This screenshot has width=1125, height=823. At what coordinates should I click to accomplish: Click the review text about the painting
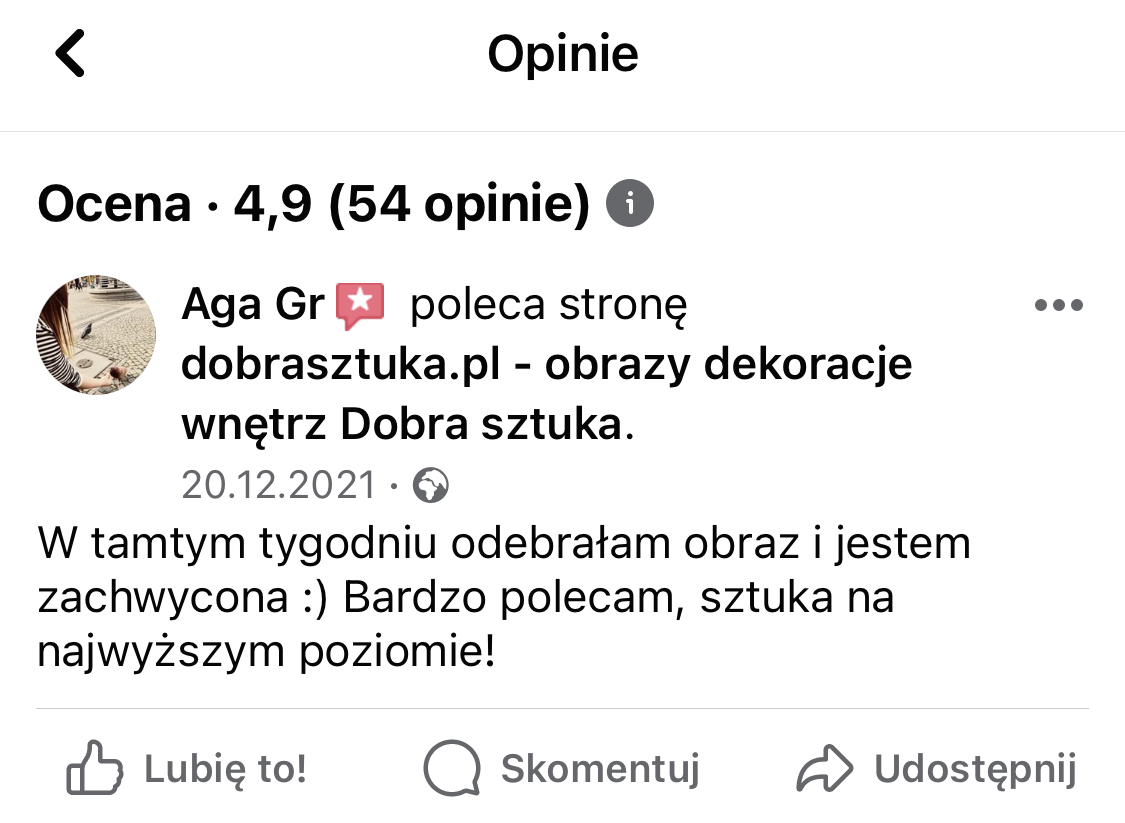coord(504,598)
